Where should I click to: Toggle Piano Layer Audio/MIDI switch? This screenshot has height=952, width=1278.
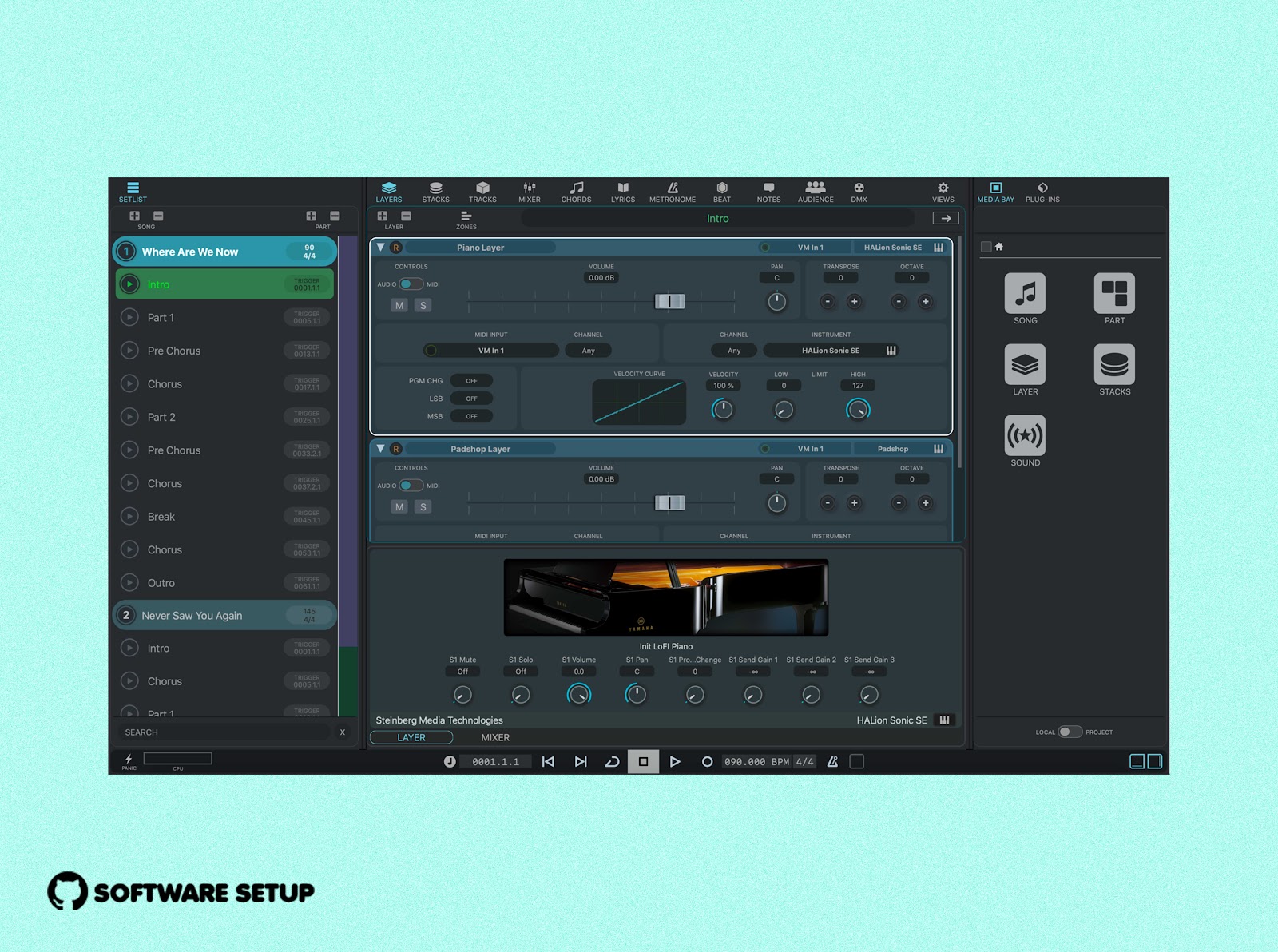(411, 284)
